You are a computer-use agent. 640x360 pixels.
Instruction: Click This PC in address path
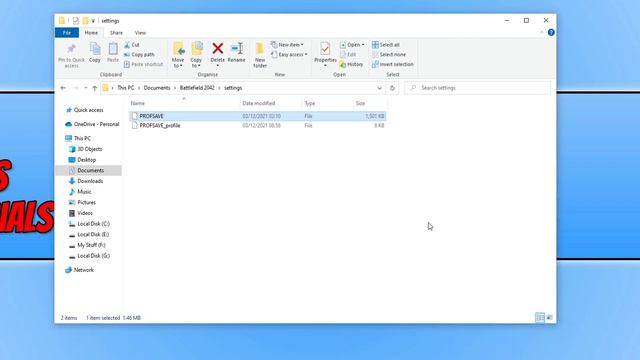pyautogui.click(x=125, y=88)
